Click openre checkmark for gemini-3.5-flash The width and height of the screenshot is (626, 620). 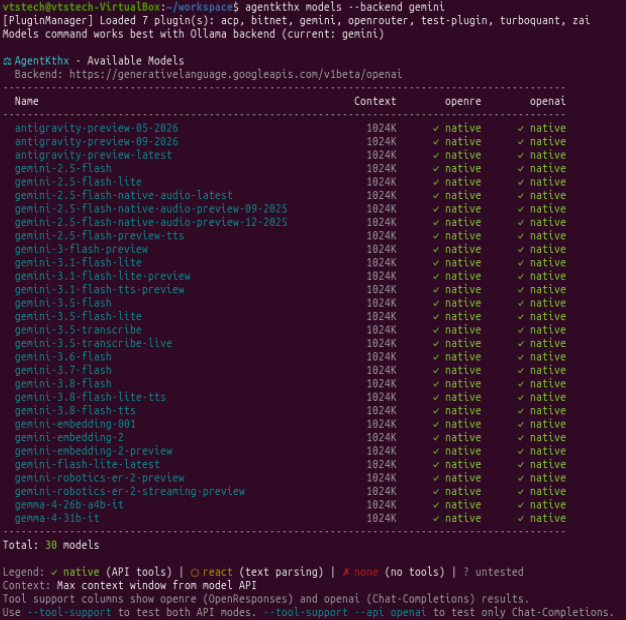tap(436, 303)
